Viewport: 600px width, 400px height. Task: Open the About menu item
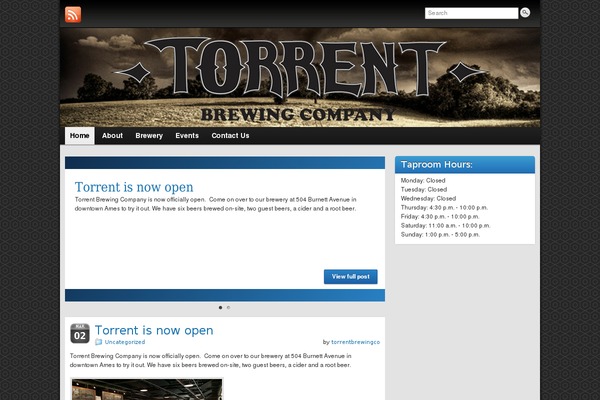pos(112,136)
